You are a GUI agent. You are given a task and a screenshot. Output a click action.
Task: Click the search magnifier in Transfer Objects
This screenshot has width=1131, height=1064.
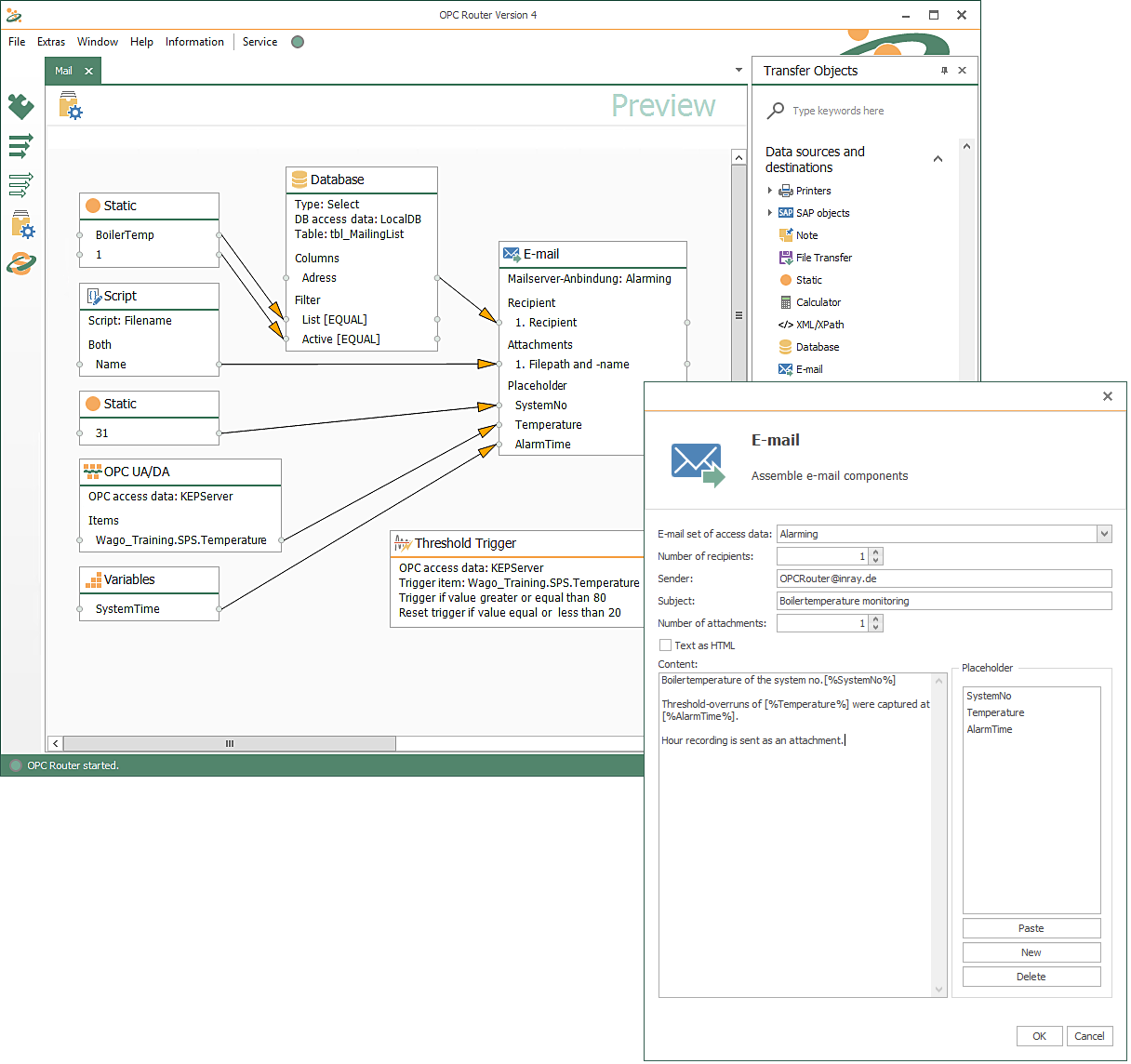776,111
